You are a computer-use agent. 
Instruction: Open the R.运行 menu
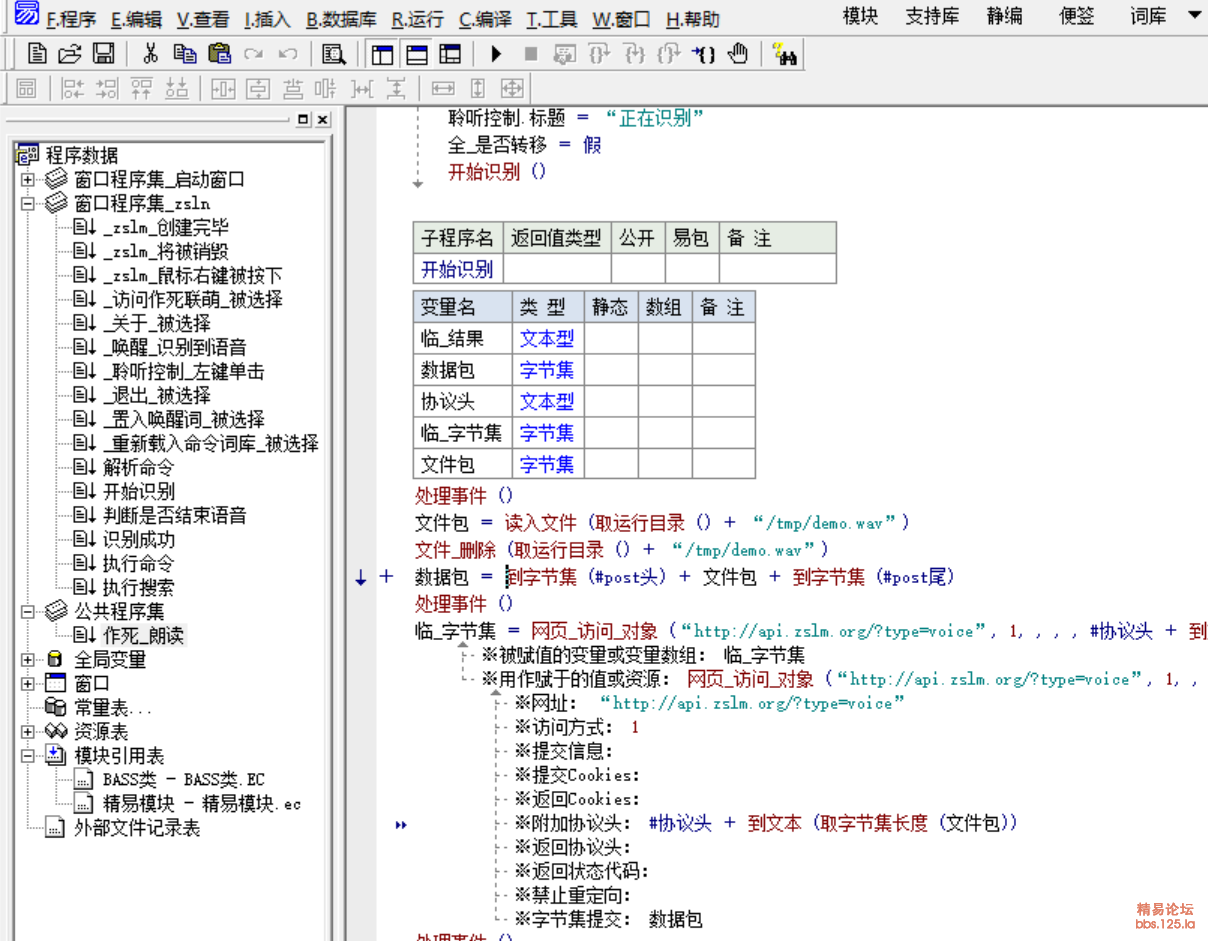(417, 19)
